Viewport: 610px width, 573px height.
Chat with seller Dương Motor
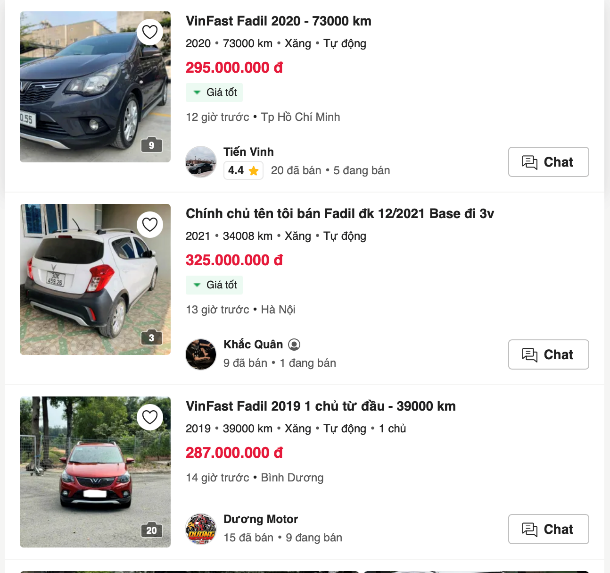click(548, 529)
